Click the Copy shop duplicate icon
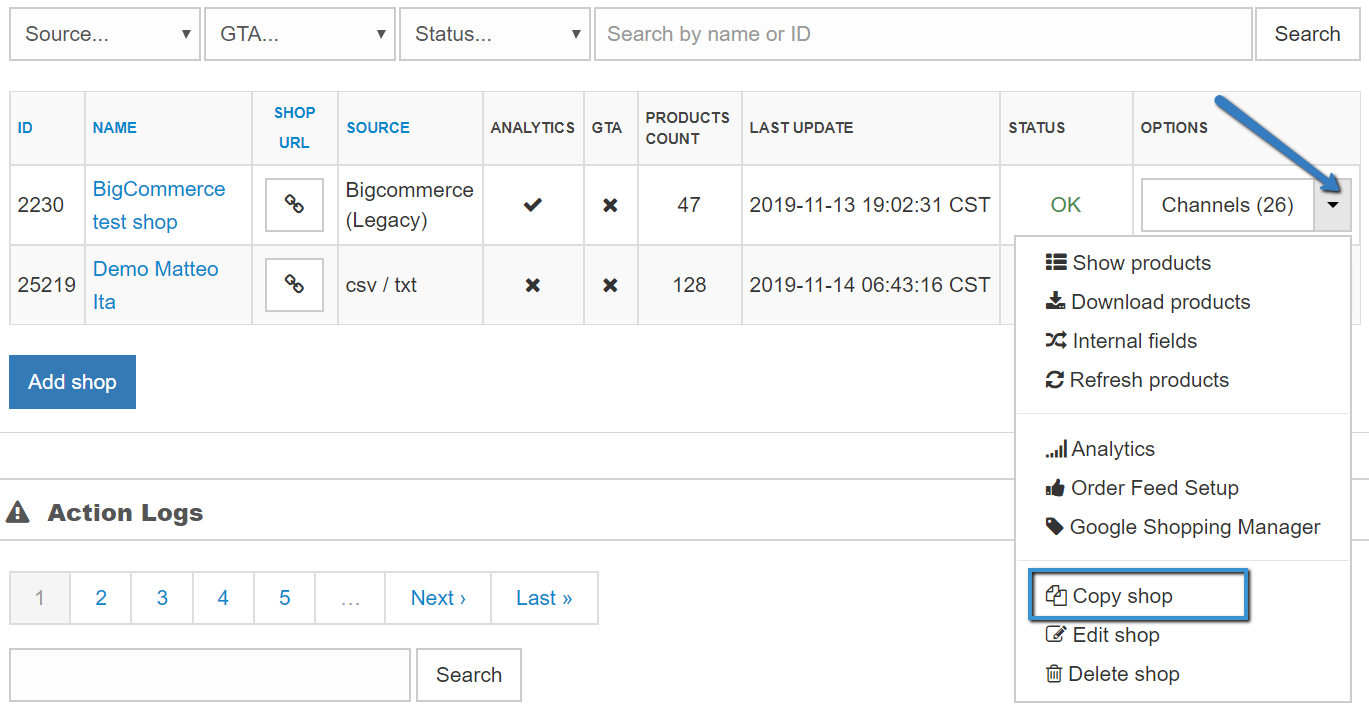 tap(1056, 596)
